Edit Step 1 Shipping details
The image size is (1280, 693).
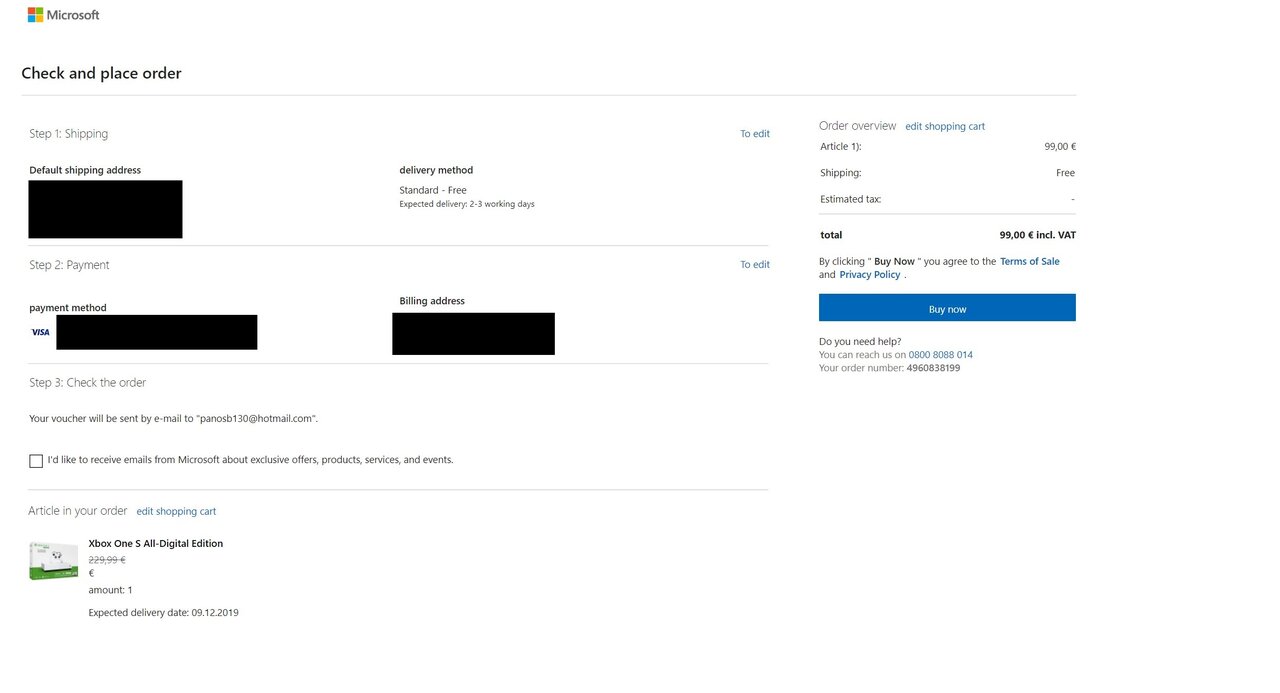point(755,134)
